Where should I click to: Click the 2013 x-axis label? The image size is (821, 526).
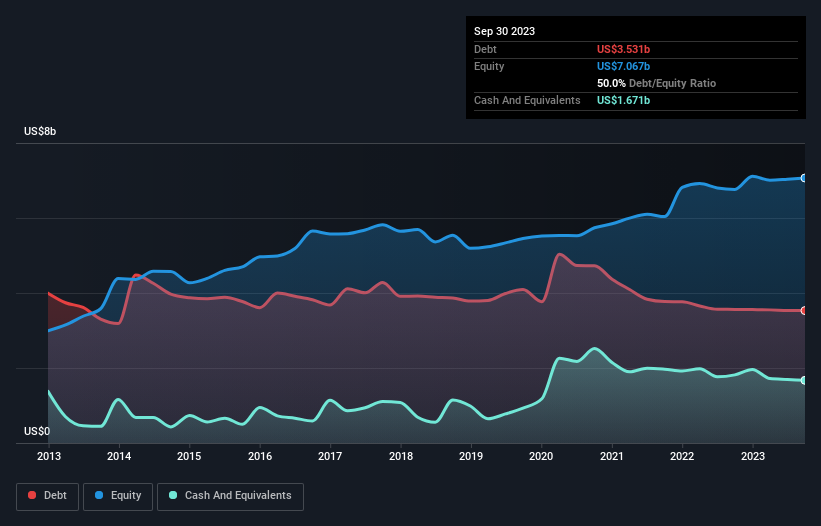(x=49, y=456)
